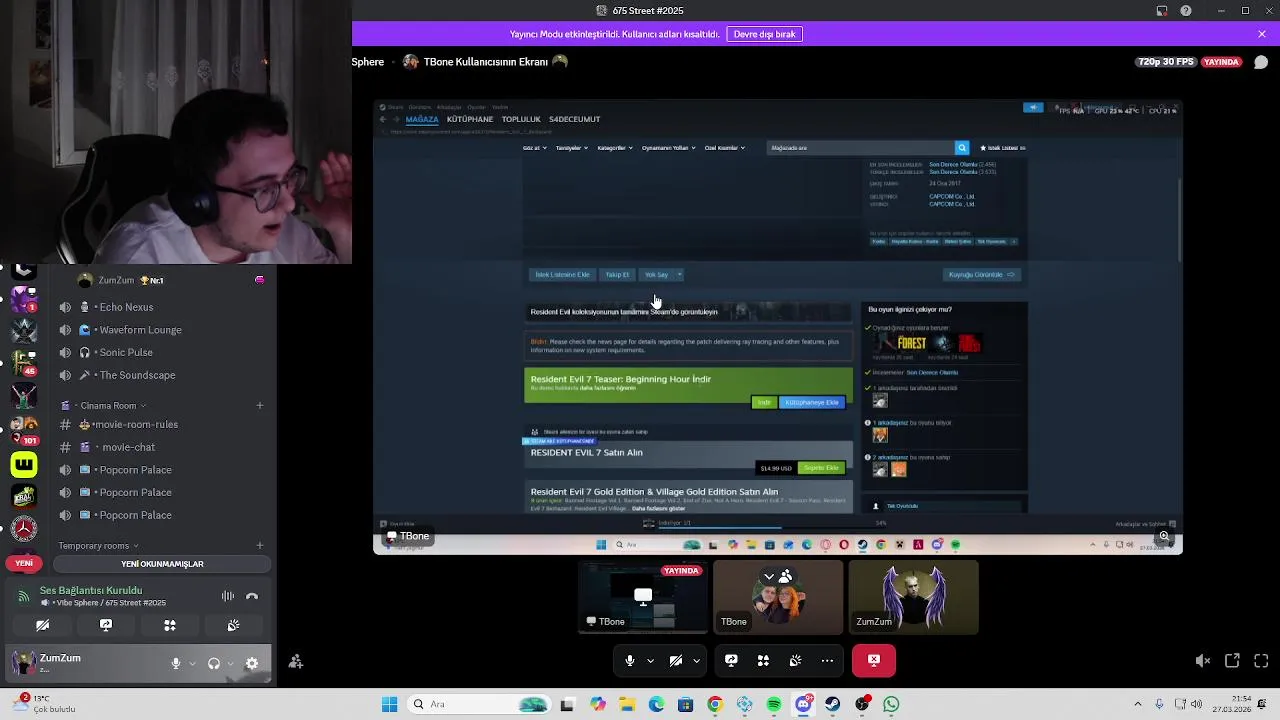Mute microphone in ZumZum user panel
Viewport: 1280px width, 720px height.
coord(176,663)
